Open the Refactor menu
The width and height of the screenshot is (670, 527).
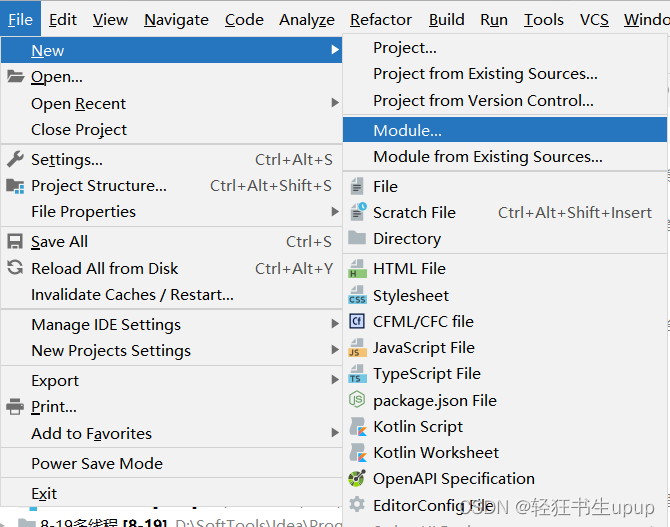click(381, 20)
